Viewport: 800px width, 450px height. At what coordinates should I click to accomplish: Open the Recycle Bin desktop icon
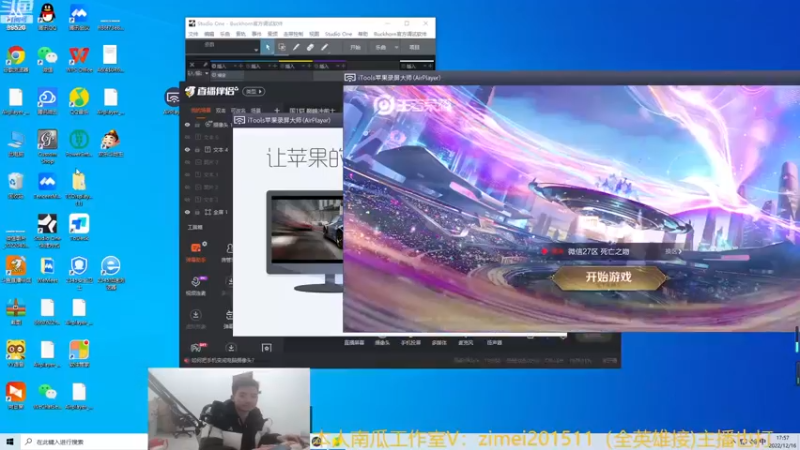coord(16,182)
